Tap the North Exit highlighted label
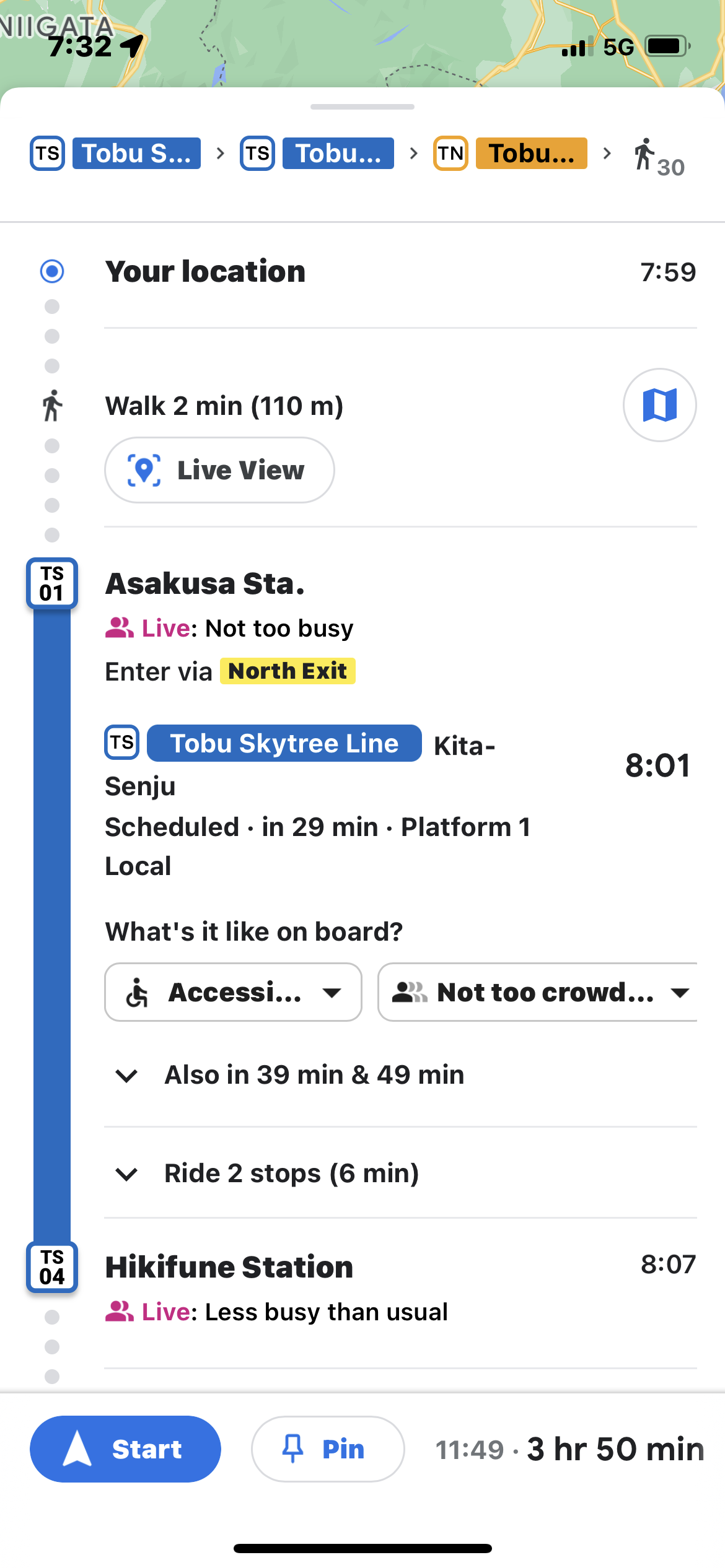 click(288, 671)
